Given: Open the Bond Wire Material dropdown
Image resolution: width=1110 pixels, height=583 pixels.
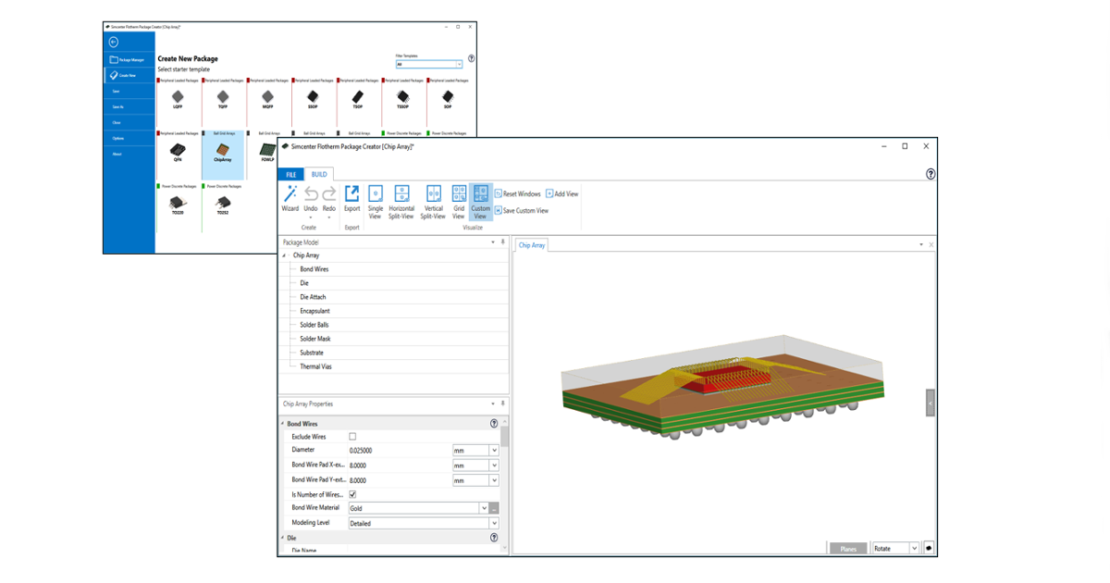Looking at the screenshot, I should click(x=484, y=507).
